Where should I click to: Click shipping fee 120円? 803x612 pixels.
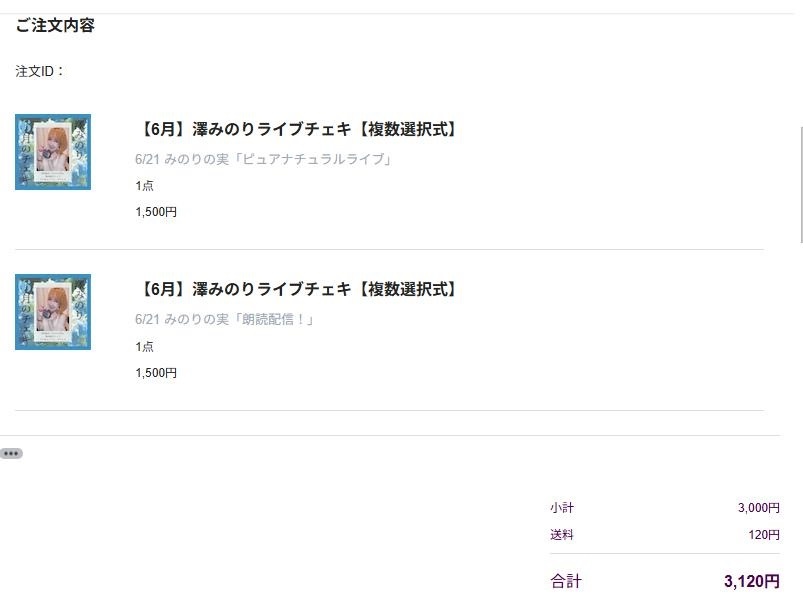coord(764,535)
